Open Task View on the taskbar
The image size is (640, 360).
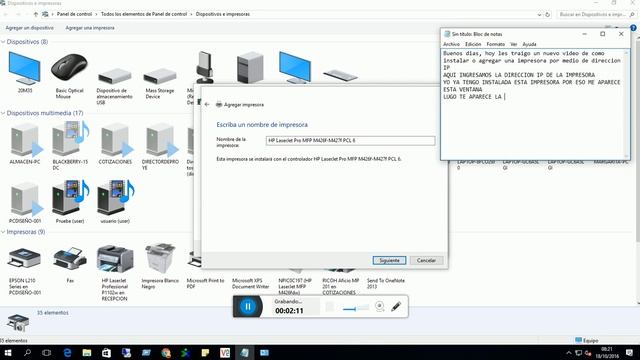coord(47,353)
